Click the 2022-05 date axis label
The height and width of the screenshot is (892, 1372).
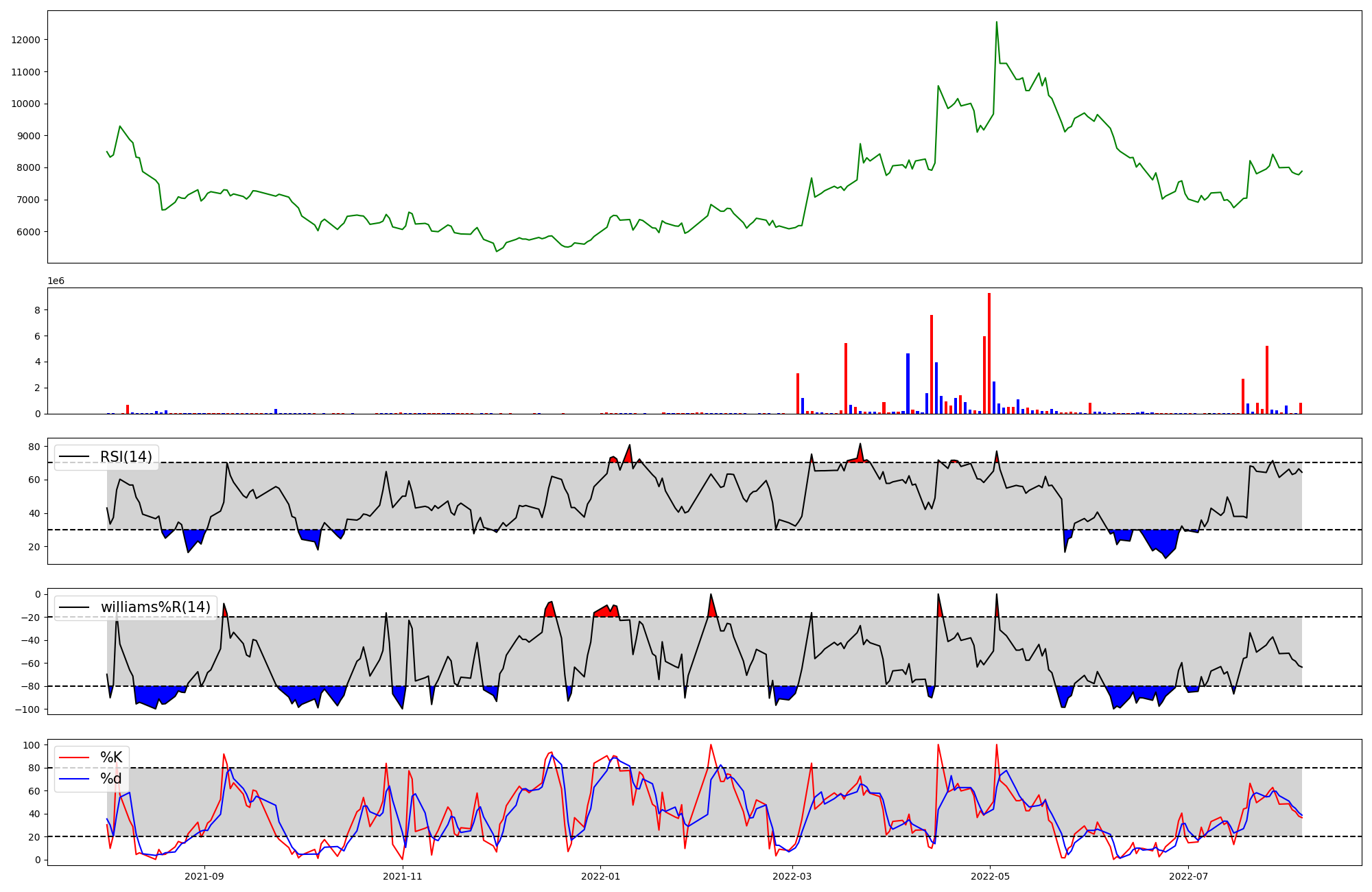point(990,876)
